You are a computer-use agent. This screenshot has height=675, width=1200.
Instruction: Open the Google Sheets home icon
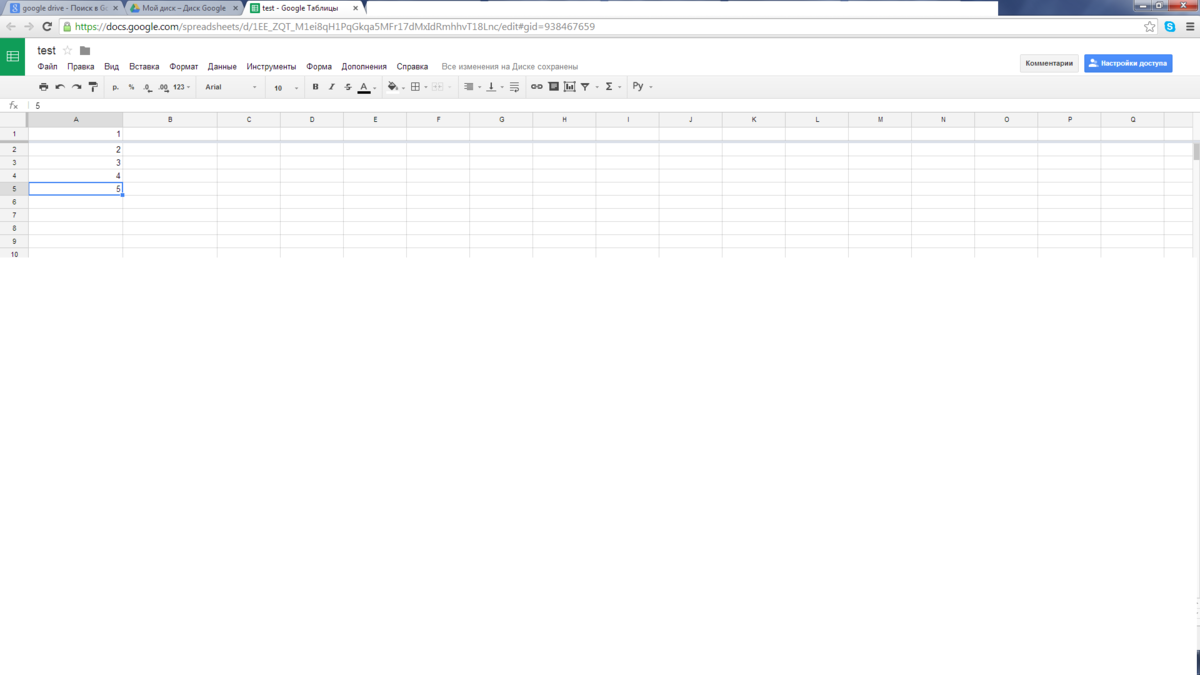[13, 57]
